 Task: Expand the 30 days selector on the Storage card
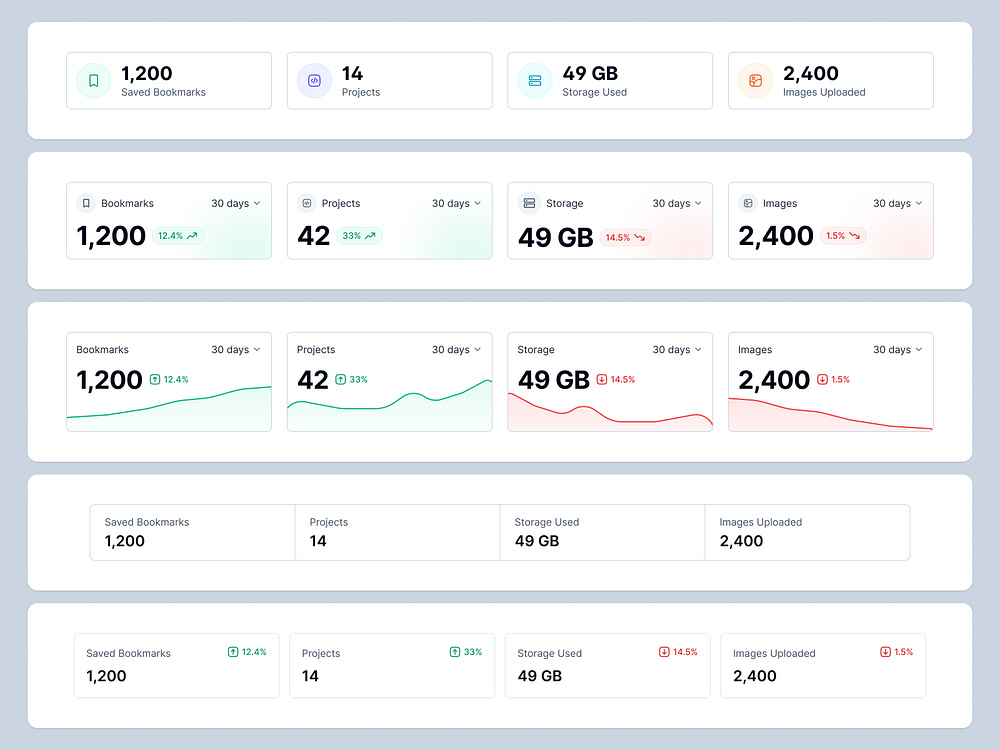(x=677, y=203)
